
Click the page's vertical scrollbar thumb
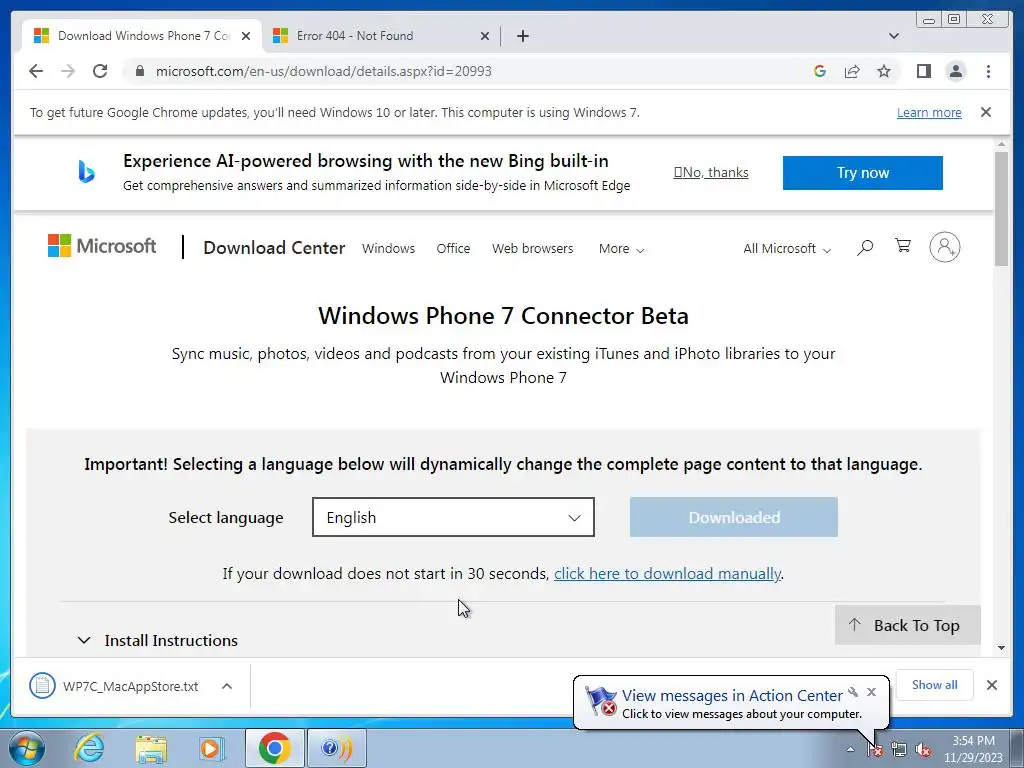1001,208
